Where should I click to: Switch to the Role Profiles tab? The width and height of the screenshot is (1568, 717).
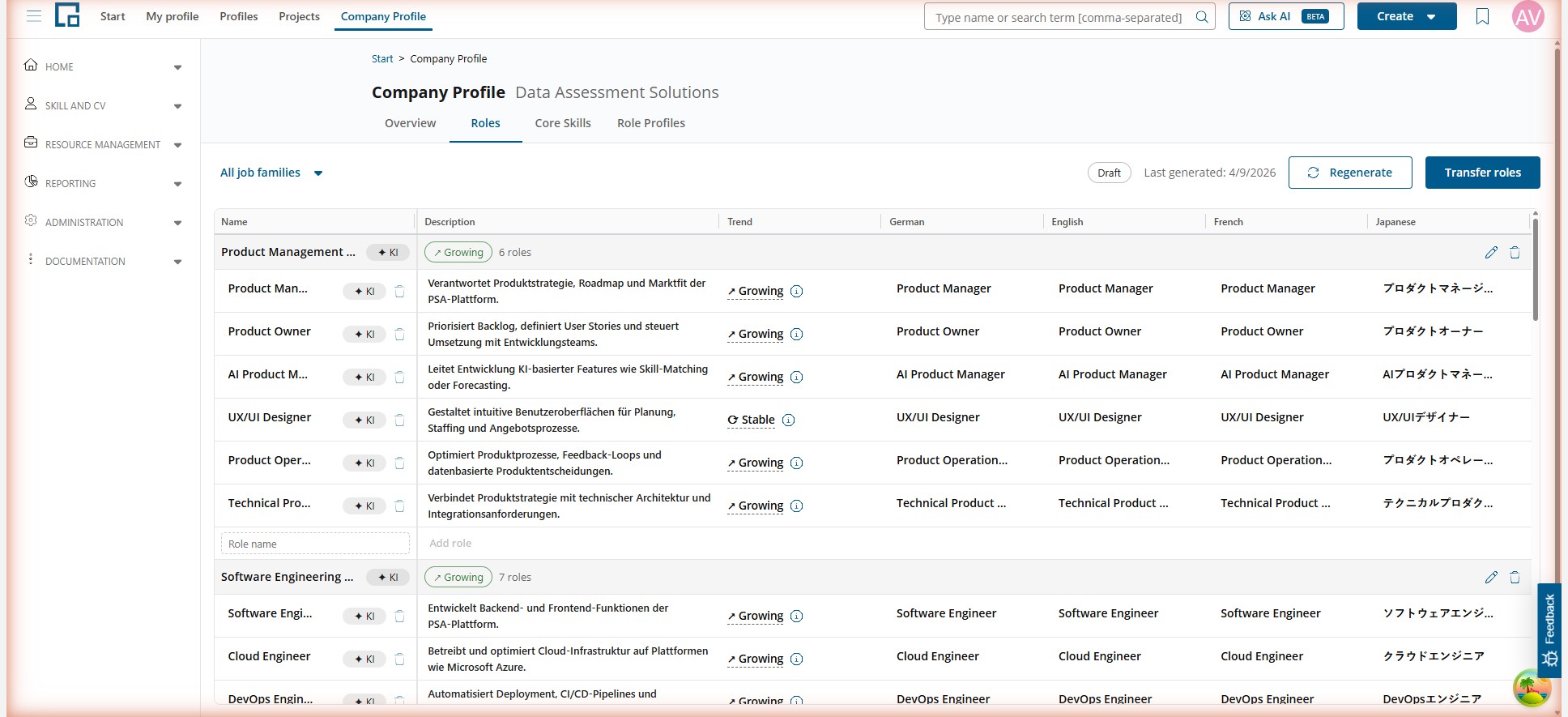click(651, 123)
